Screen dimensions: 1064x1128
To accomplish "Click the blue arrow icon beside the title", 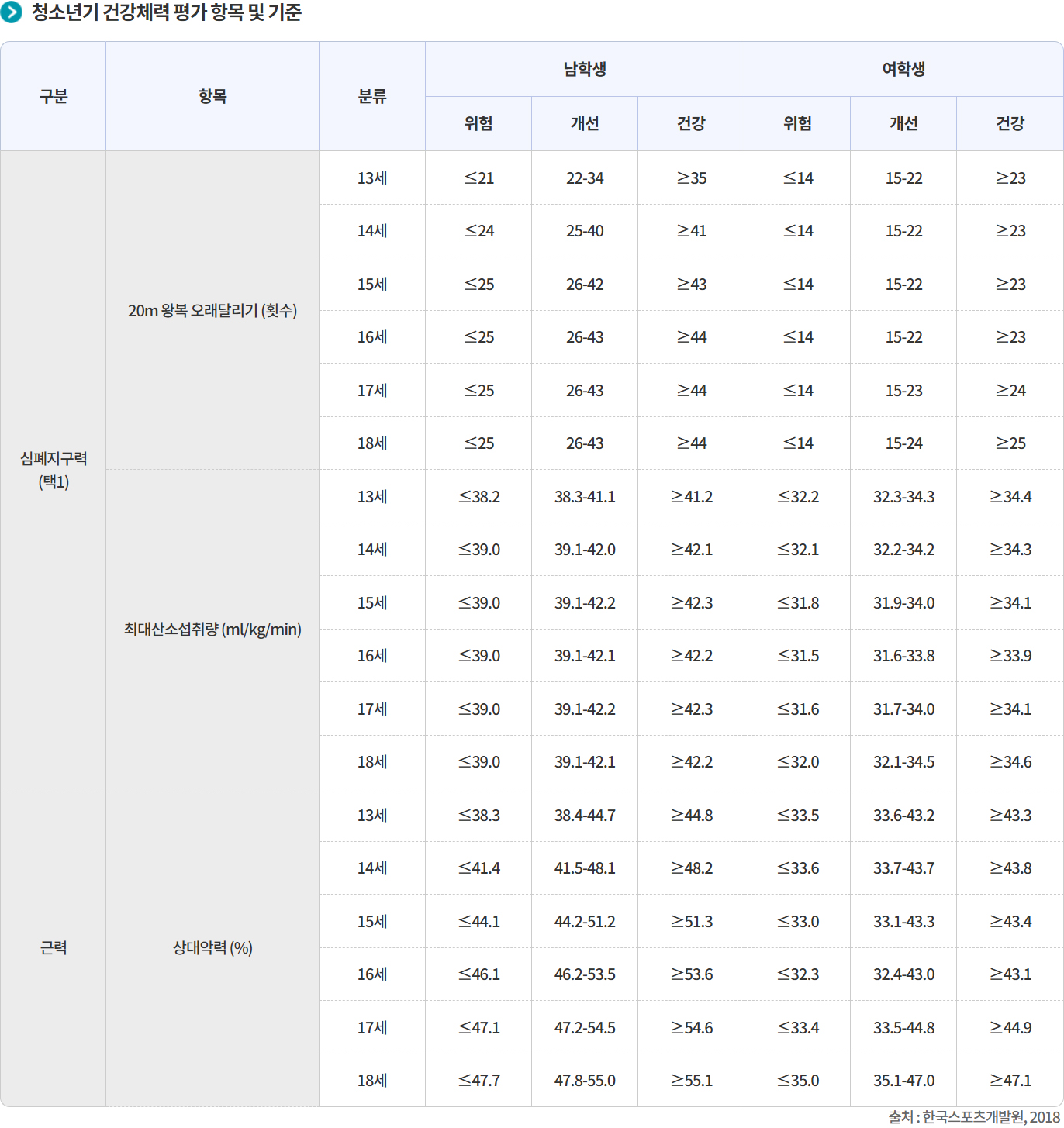I will point(11,12).
